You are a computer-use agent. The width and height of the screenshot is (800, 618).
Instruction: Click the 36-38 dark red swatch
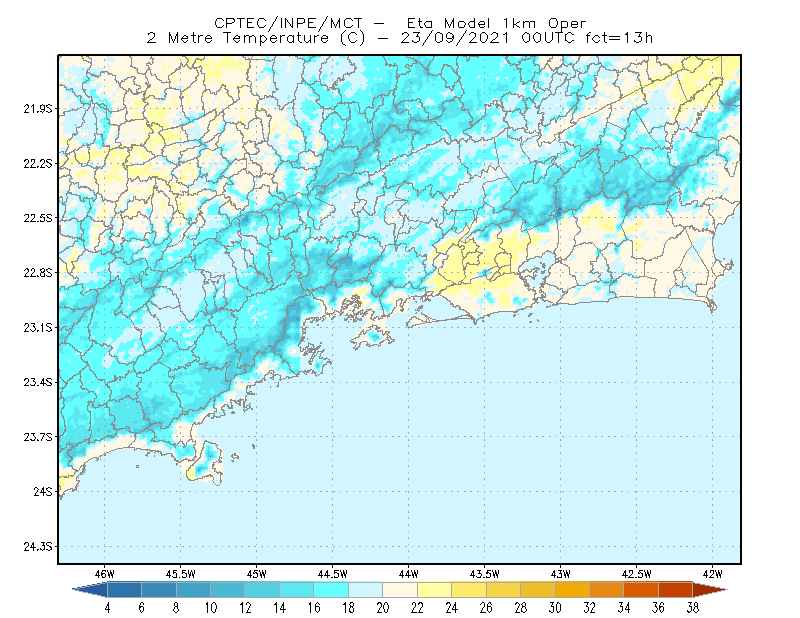(676, 590)
